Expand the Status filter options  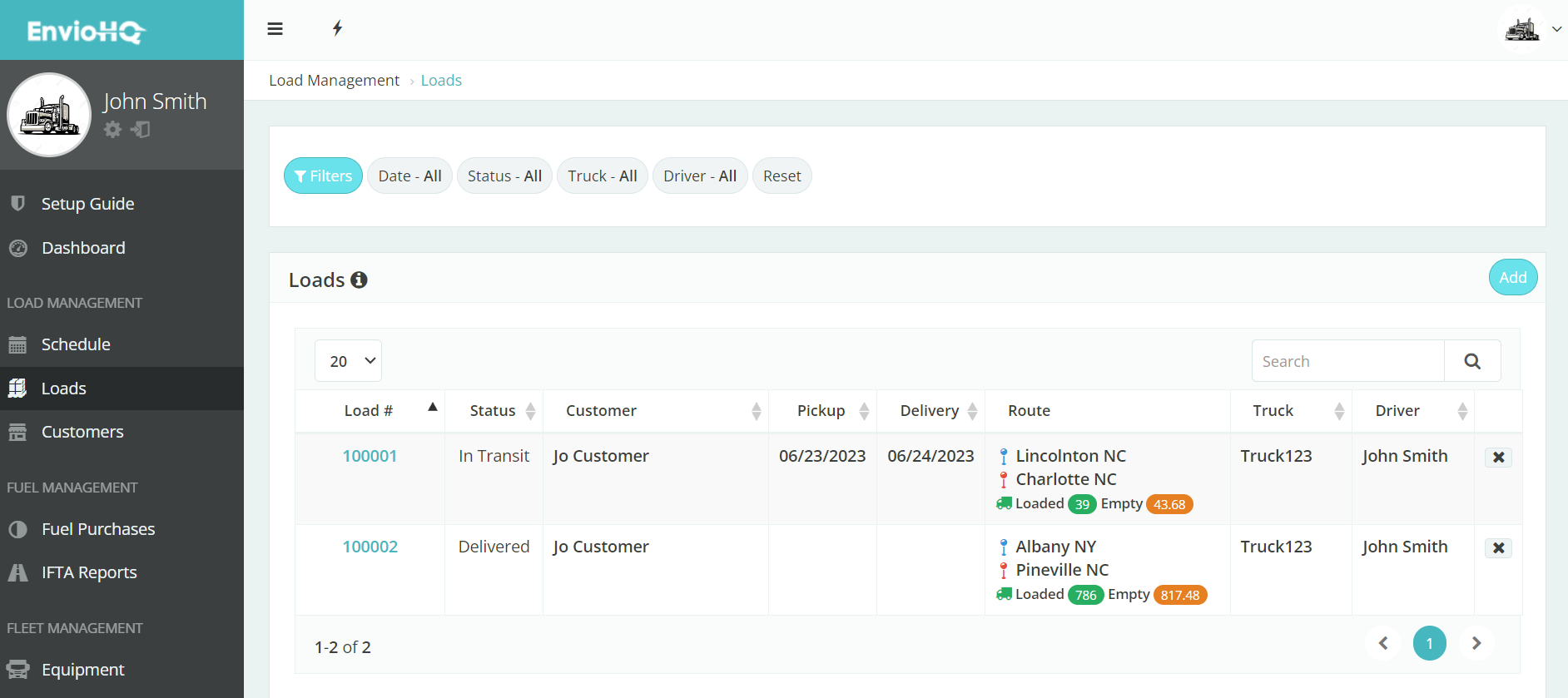504,176
